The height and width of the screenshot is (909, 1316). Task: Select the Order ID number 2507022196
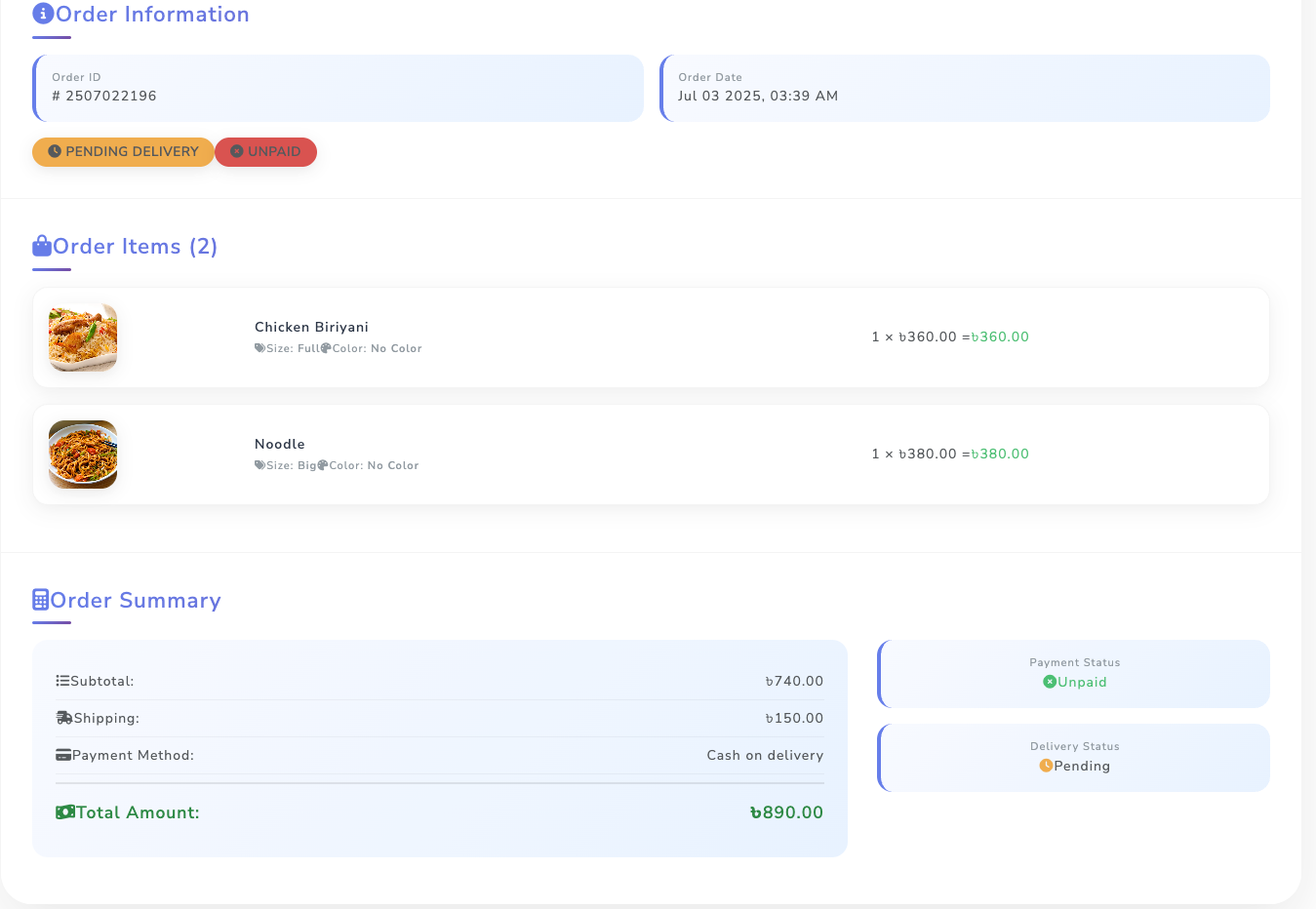[110, 96]
